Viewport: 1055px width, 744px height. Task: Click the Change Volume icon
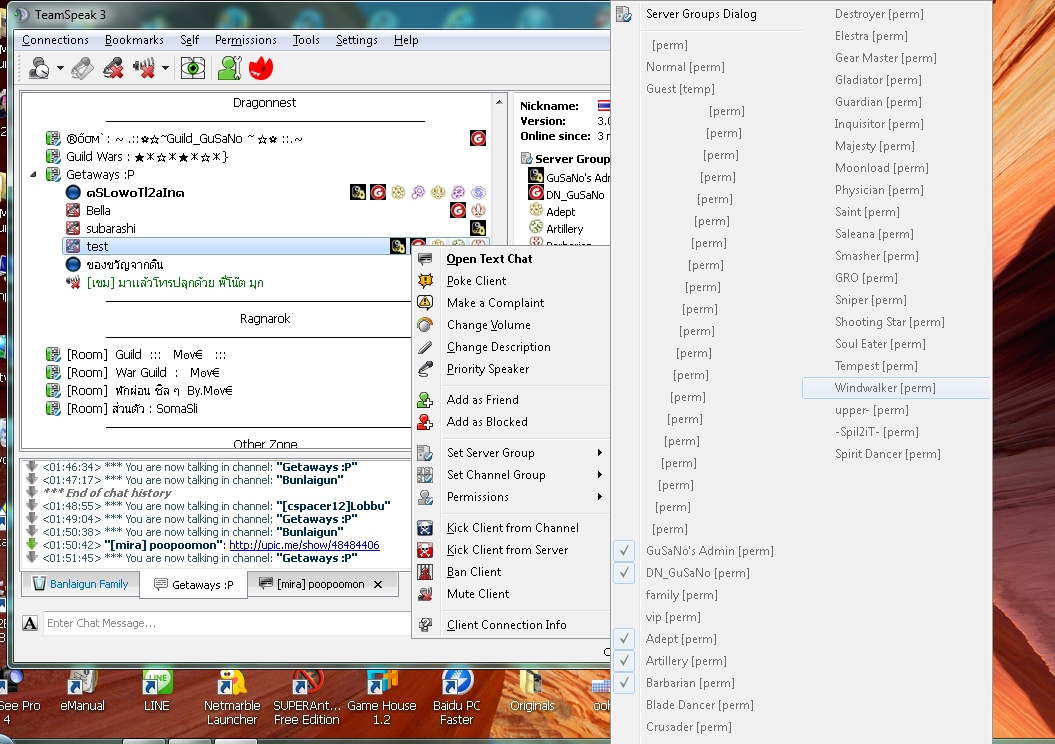pyautogui.click(x=425, y=325)
